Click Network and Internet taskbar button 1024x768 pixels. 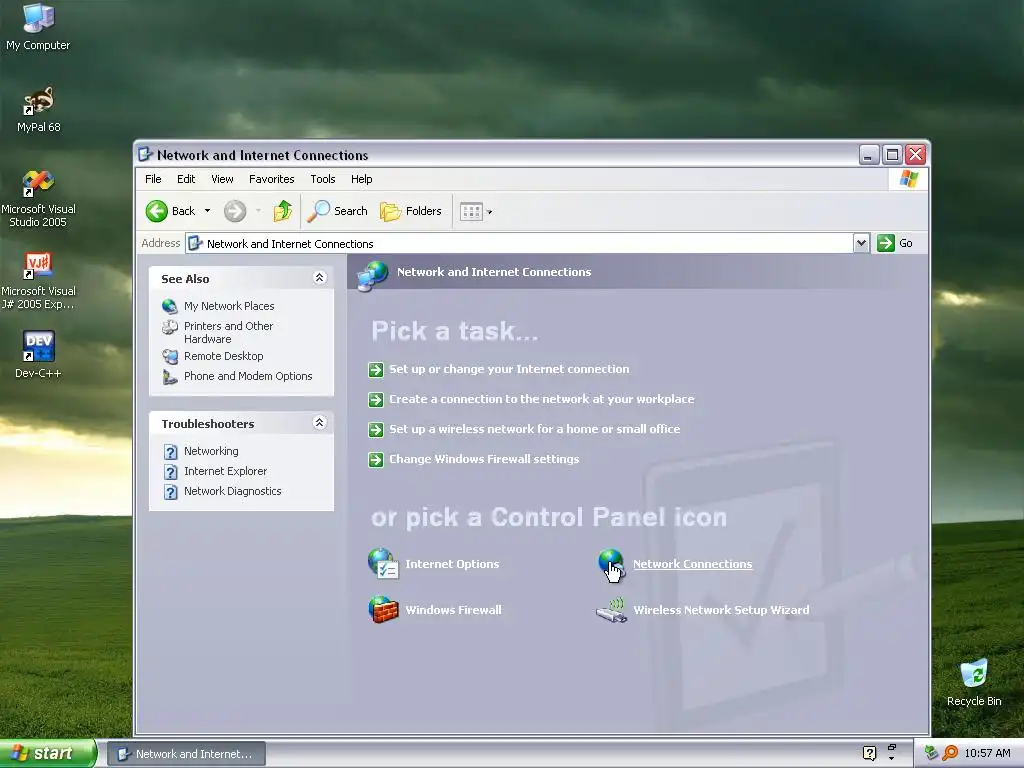pyautogui.click(x=186, y=754)
